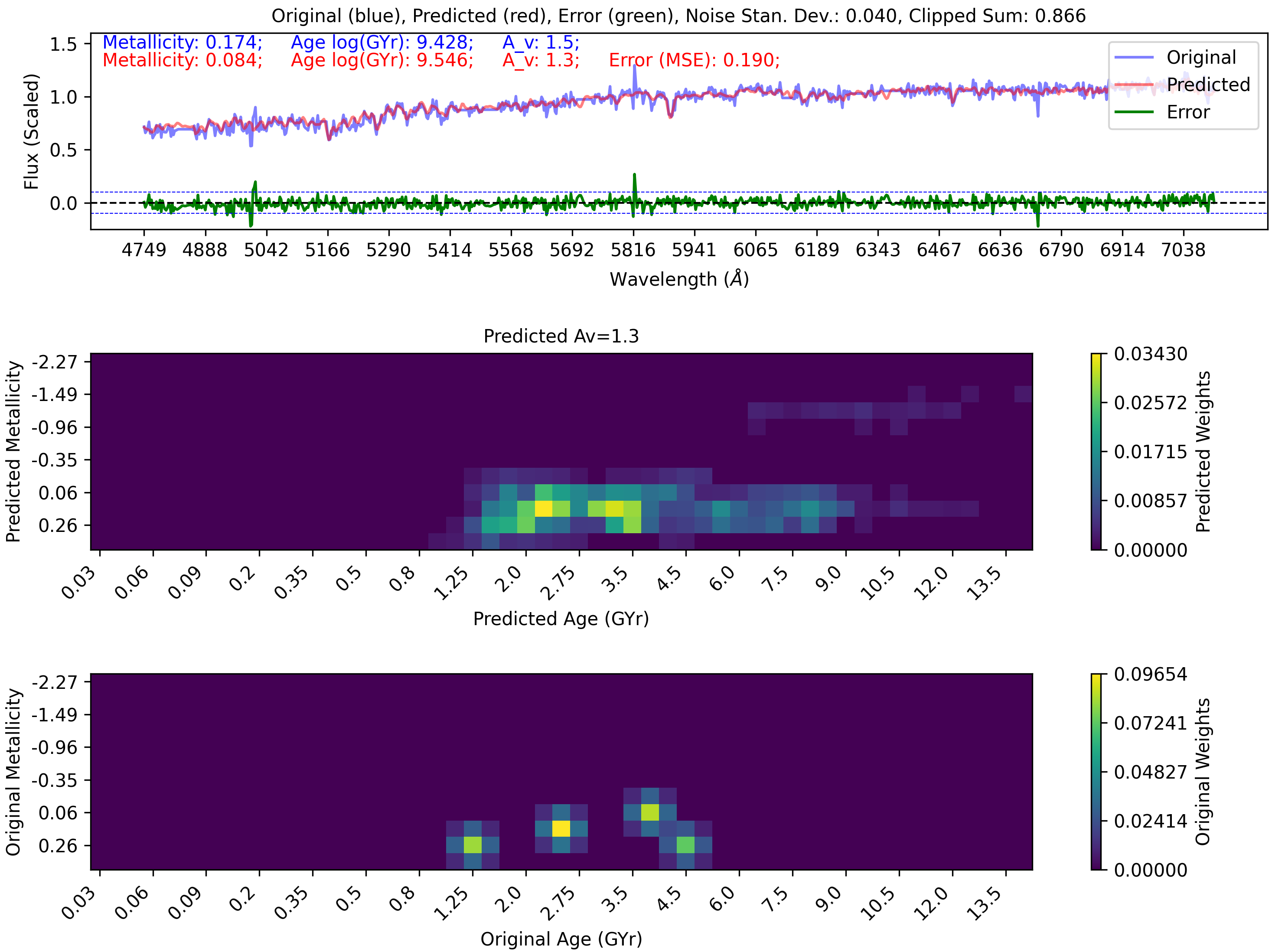Click the Predicted Age (GYr) axis label
The height and width of the screenshot is (952, 1272).
pos(561,619)
